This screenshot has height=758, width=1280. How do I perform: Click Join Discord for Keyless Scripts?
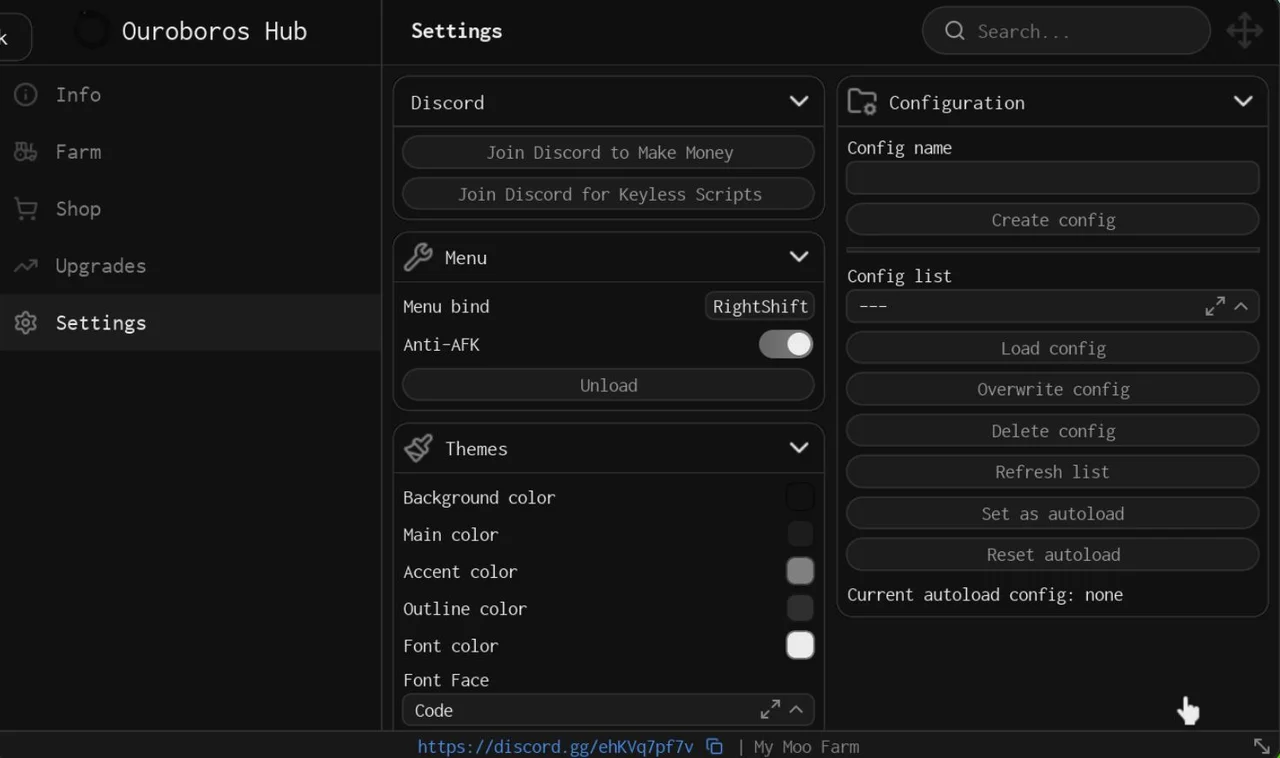[x=608, y=194]
